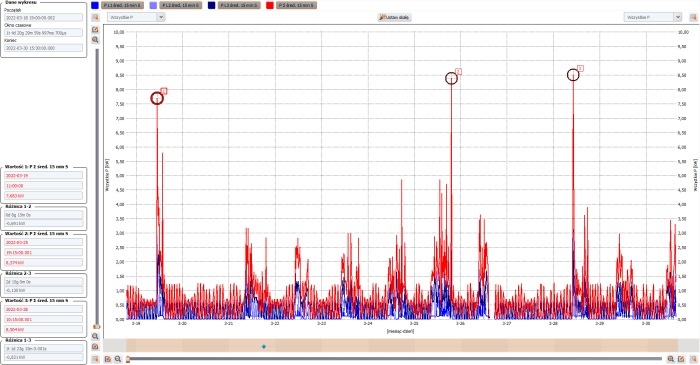The image size is (700, 365).
Task: Toggle the P Σ 15 min series button
Action: pyautogui.click(x=296, y=5)
